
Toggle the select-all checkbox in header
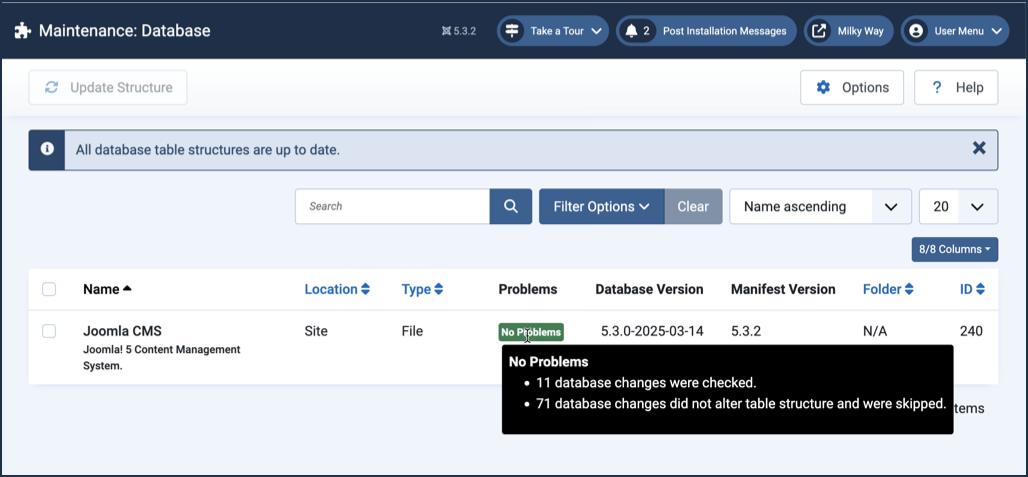(x=49, y=289)
